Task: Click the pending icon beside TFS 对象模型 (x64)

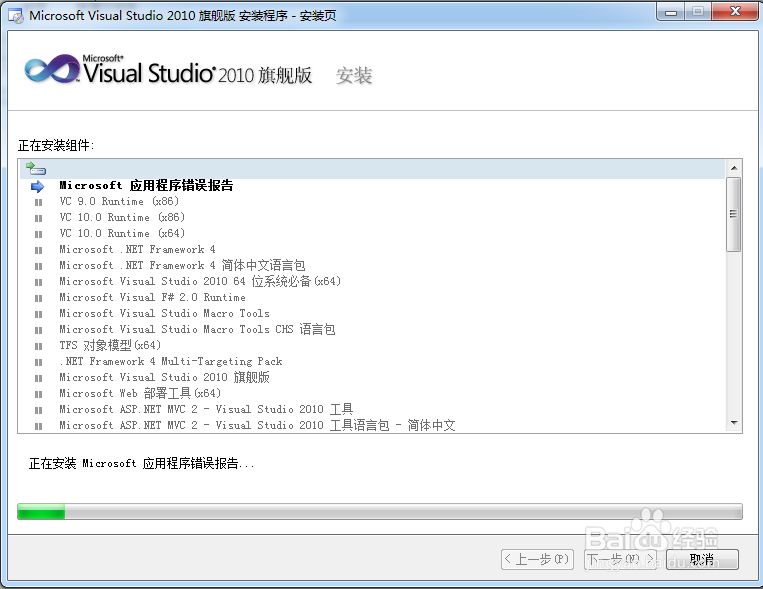Action: pyautogui.click(x=38, y=346)
